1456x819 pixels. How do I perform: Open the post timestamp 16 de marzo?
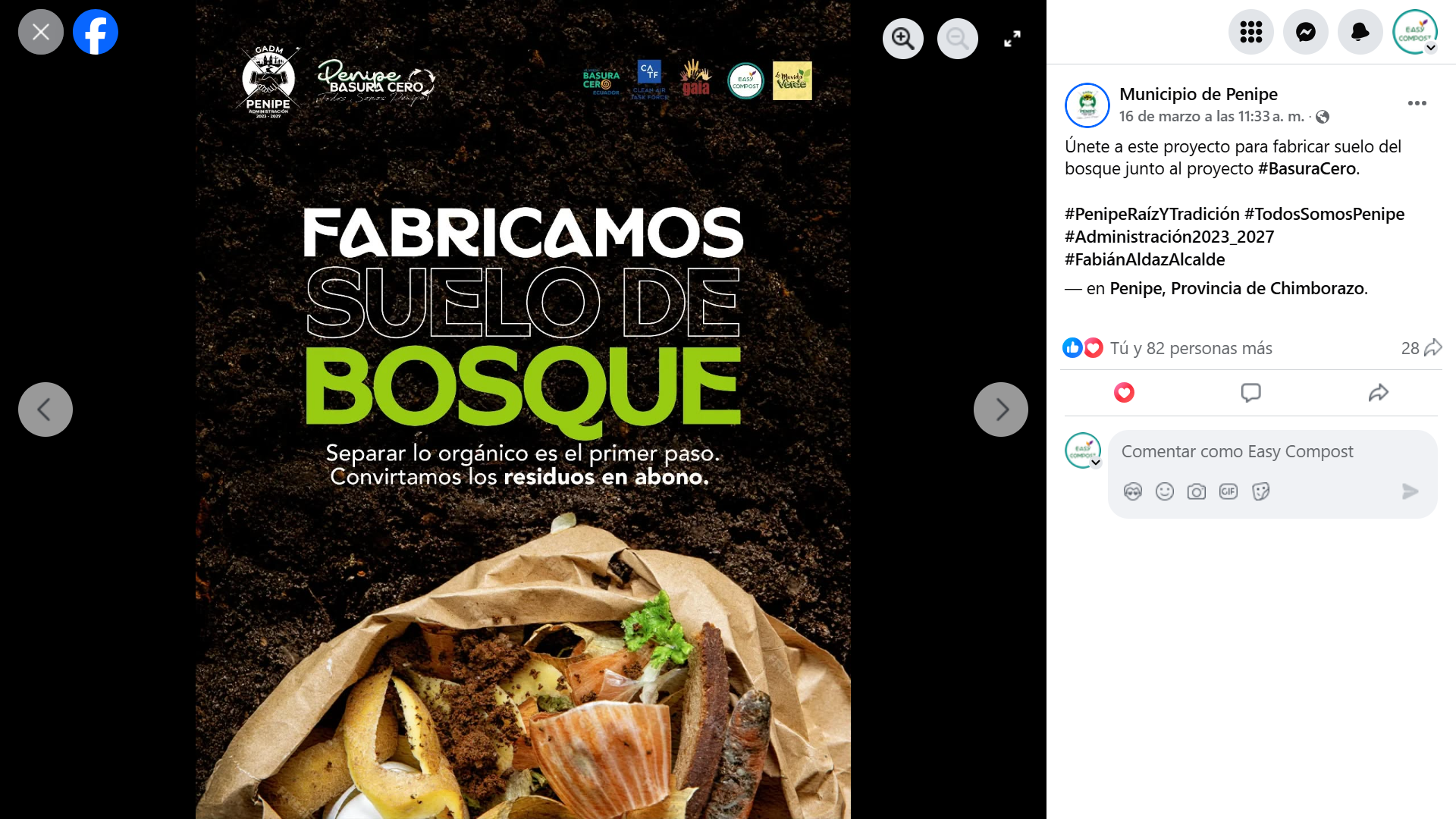click(1211, 117)
